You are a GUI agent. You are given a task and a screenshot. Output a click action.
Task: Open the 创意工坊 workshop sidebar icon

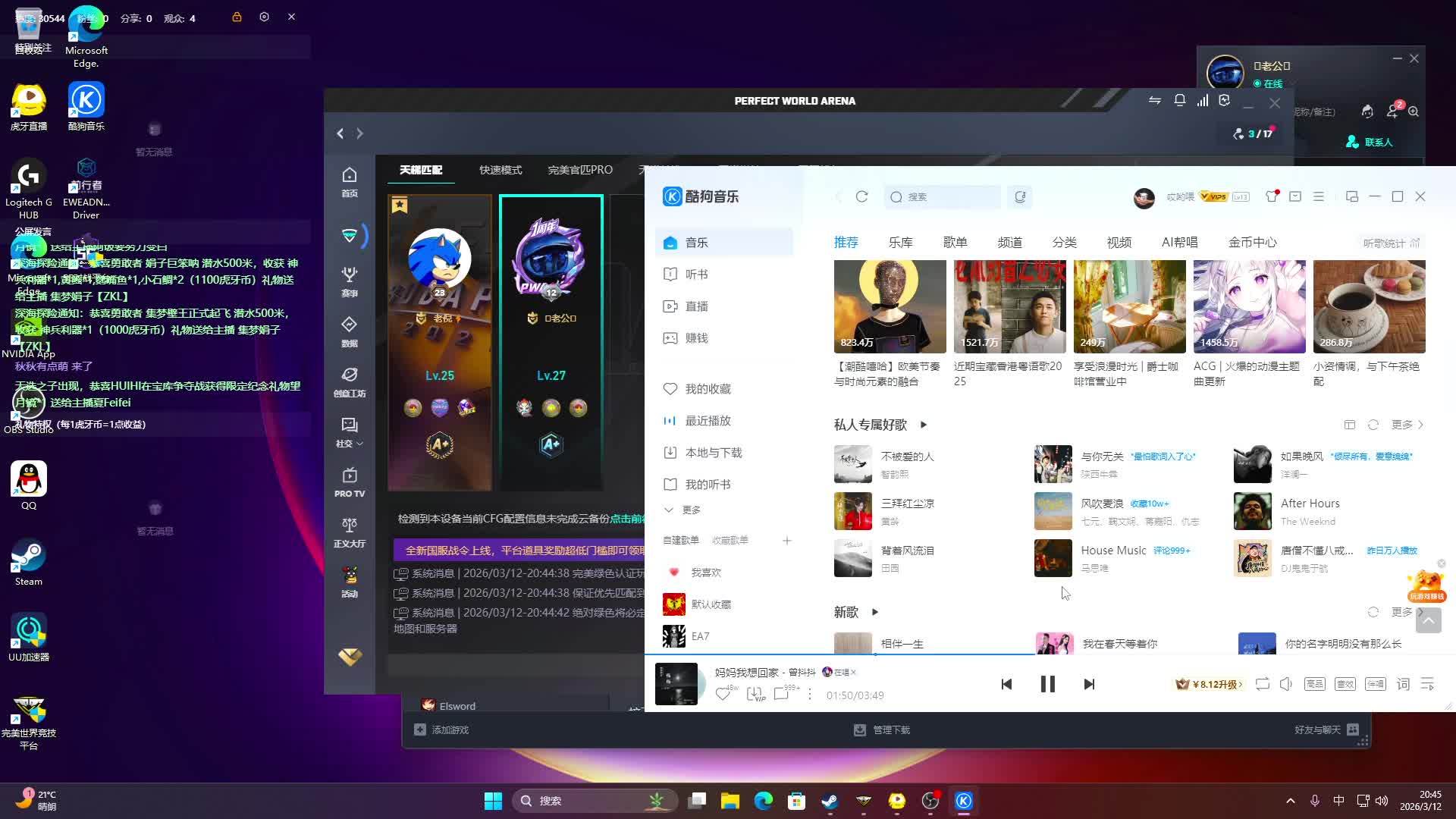pyautogui.click(x=349, y=381)
